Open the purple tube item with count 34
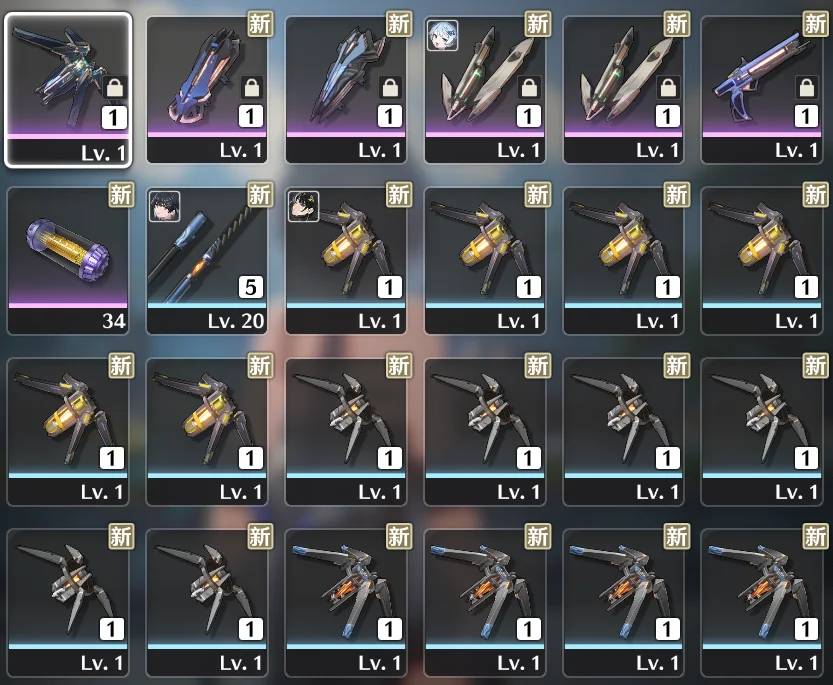The image size is (833, 685). point(68,260)
